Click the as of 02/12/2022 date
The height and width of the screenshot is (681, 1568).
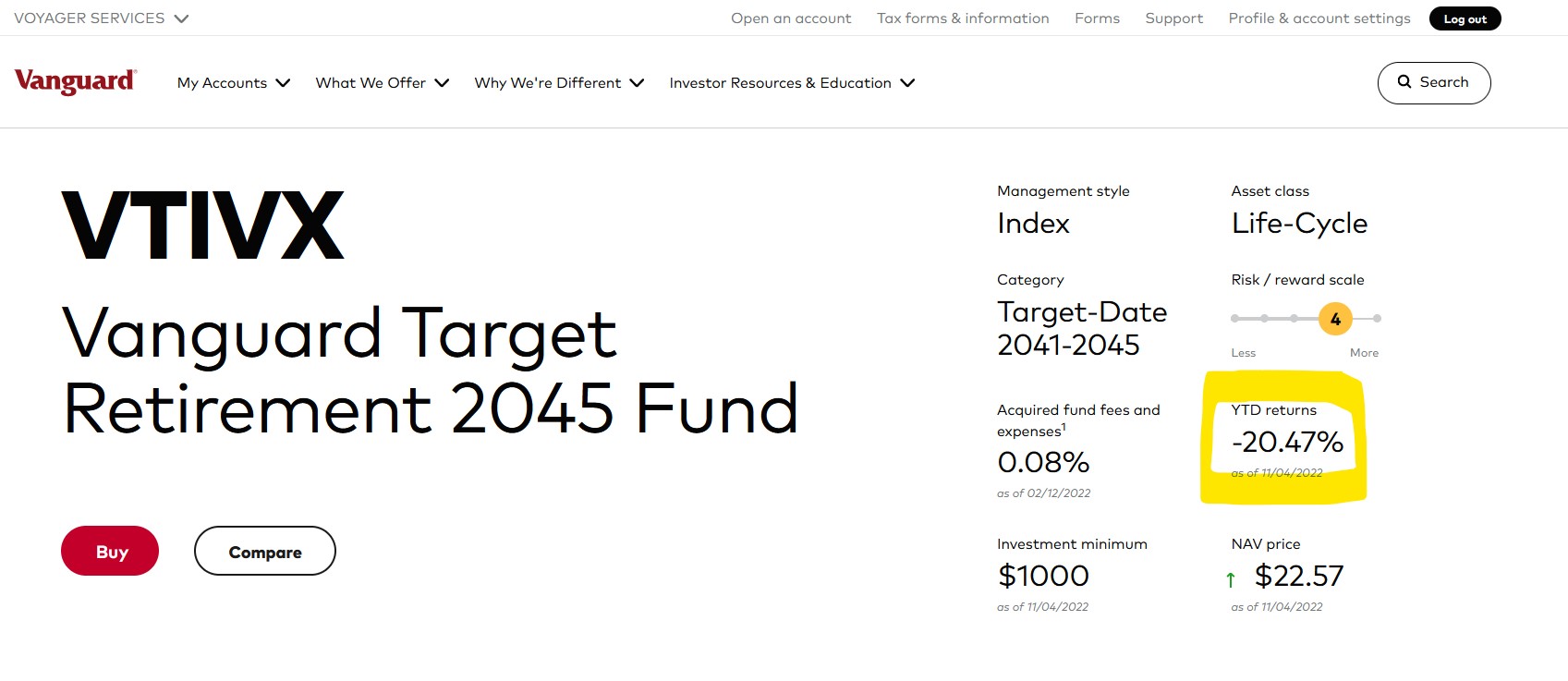(1043, 493)
